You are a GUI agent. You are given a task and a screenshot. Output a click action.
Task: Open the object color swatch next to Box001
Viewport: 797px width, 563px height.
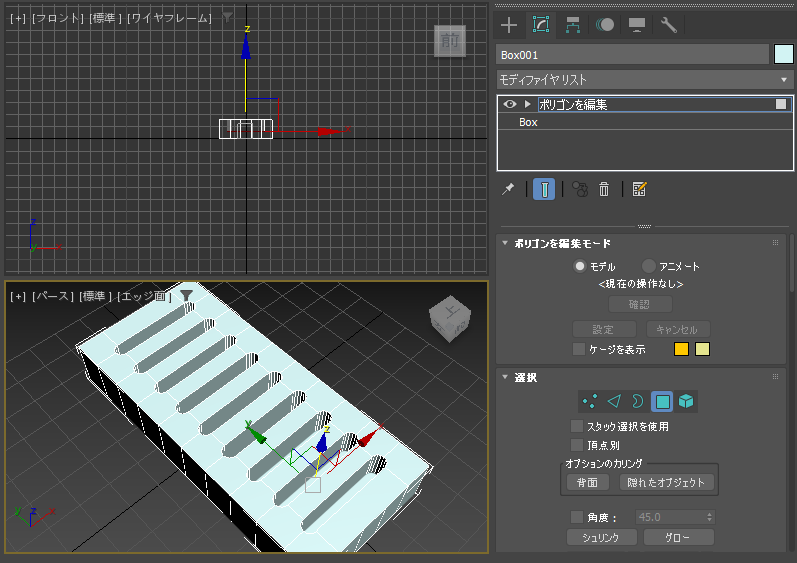784,54
